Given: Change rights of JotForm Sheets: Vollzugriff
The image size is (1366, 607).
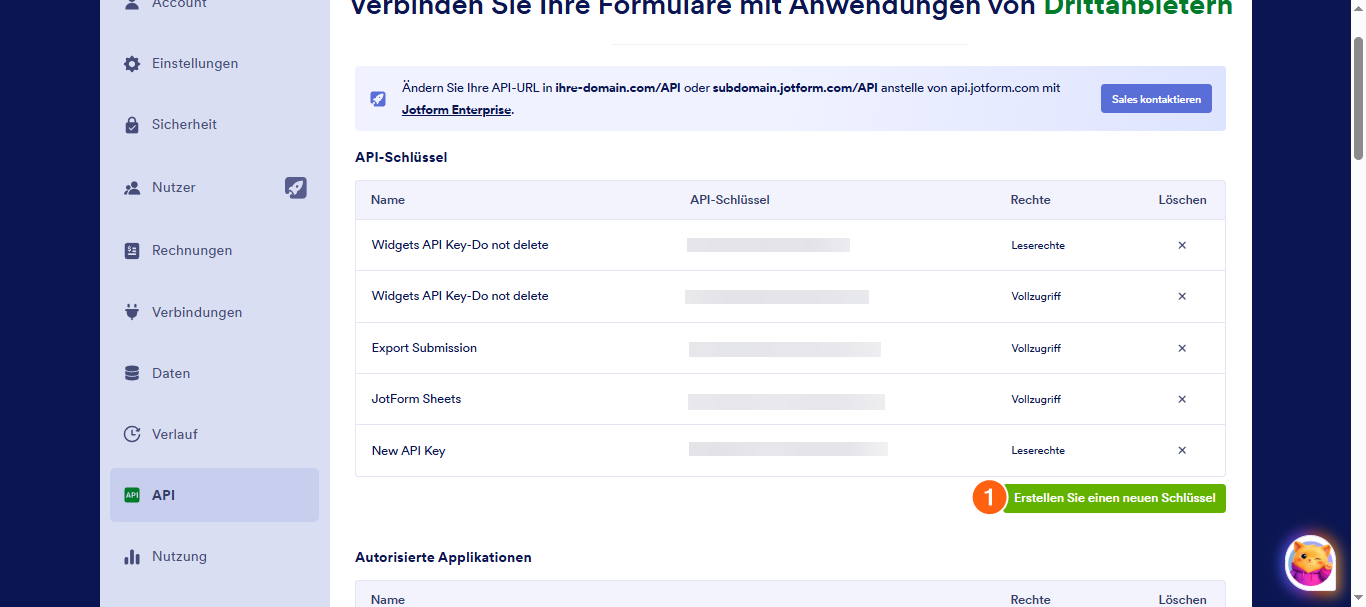Looking at the screenshot, I should tap(1036, 399).
